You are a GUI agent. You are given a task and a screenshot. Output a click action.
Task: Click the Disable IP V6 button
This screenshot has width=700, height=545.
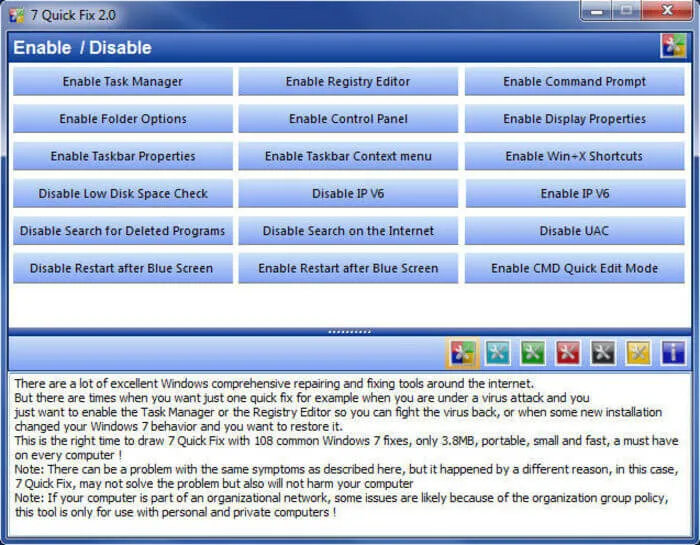coord(348,194)
